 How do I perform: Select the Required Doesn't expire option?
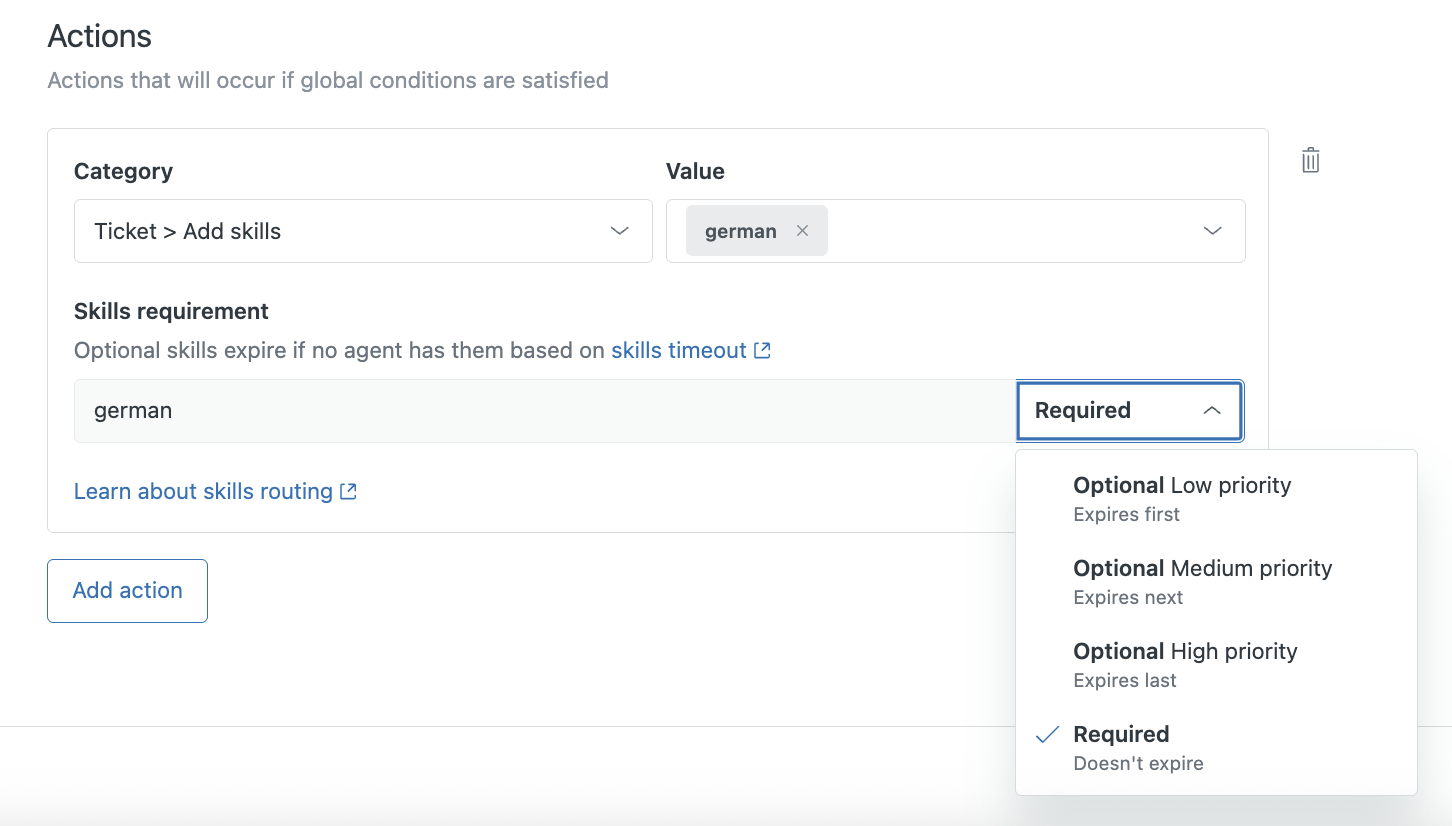pos(1137,747)
